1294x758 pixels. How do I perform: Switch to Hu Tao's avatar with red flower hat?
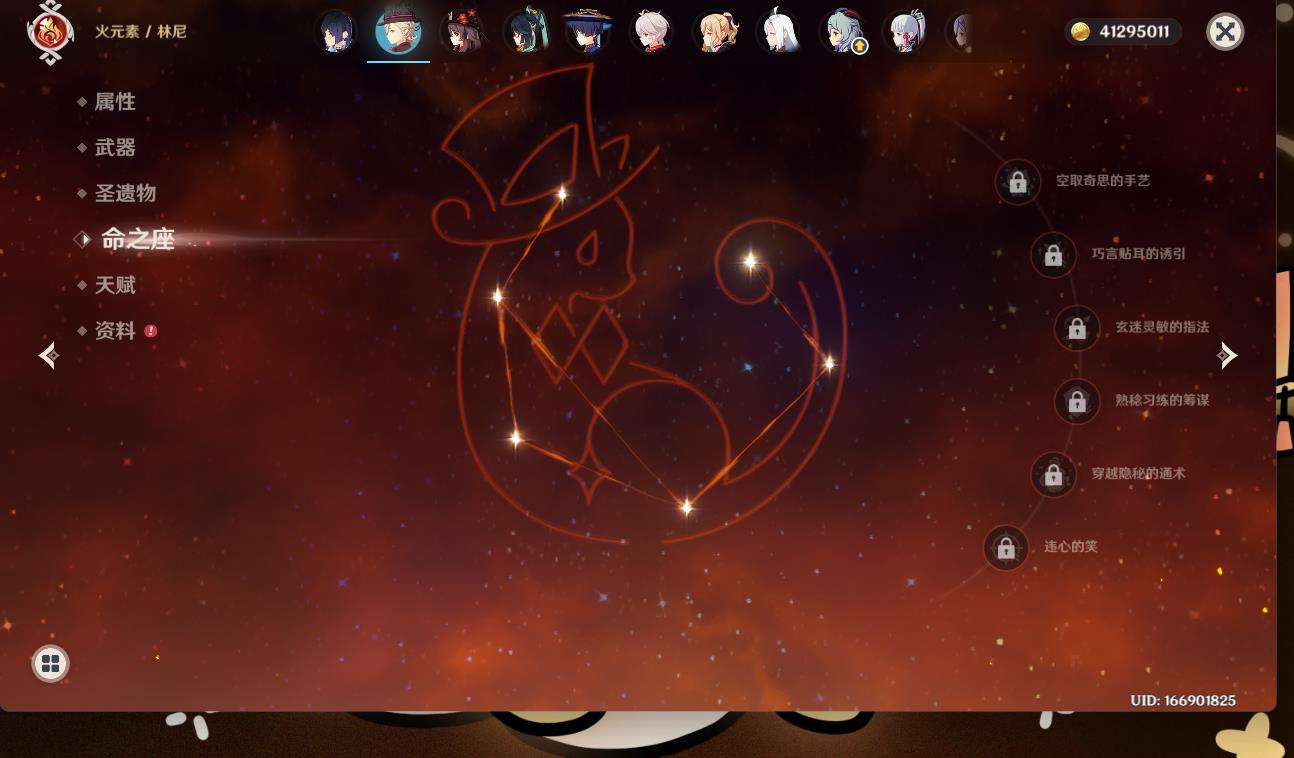tap(462, 32)
